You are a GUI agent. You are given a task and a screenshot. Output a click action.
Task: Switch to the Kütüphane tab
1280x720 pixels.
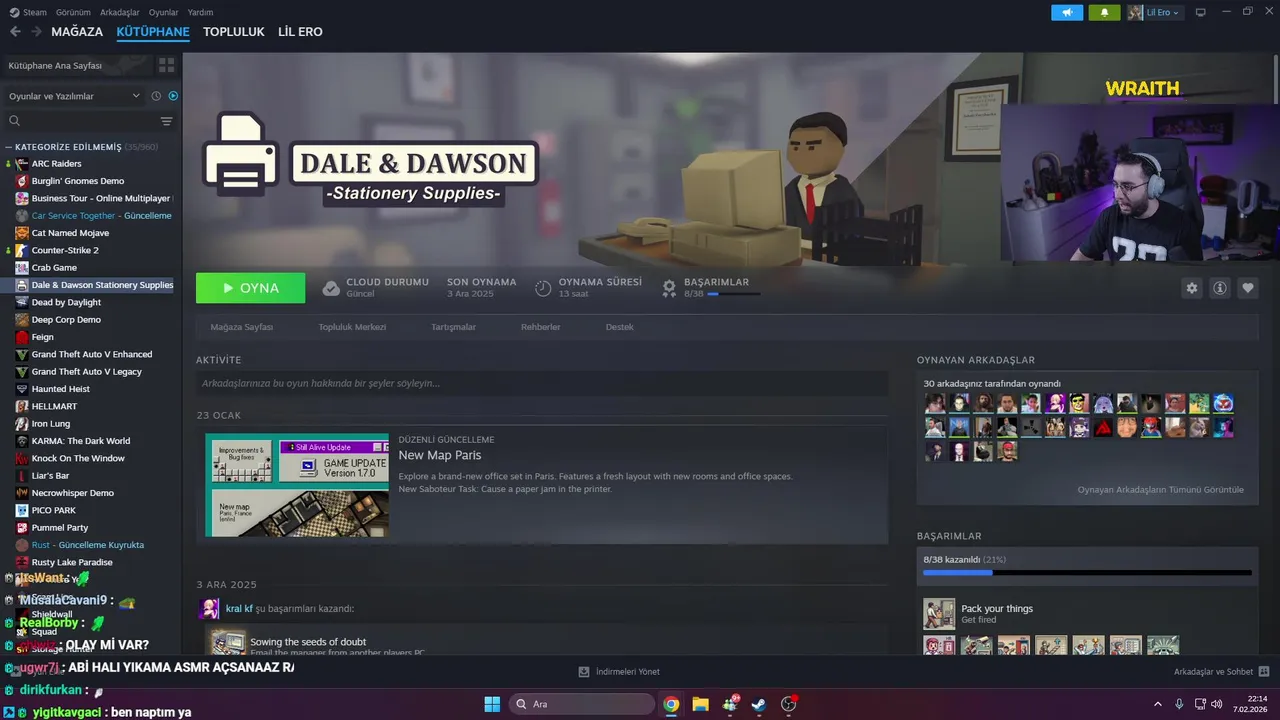click(153, 32)
